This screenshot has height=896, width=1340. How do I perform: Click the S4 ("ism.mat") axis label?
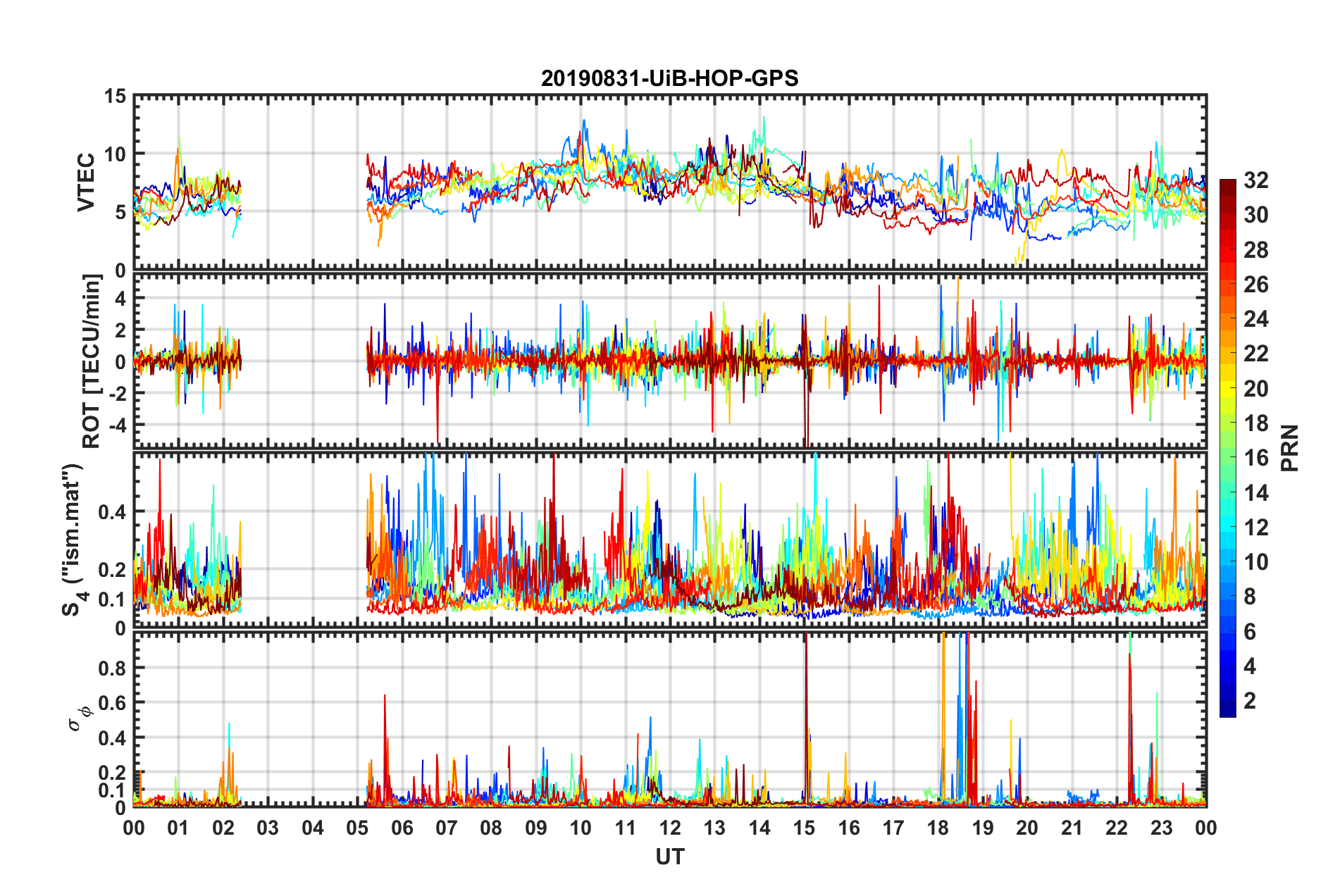coord(75,540)
